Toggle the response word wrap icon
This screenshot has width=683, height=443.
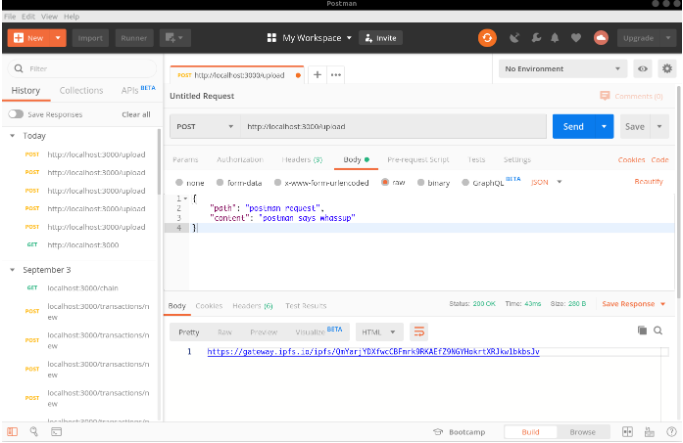(419, 332)
